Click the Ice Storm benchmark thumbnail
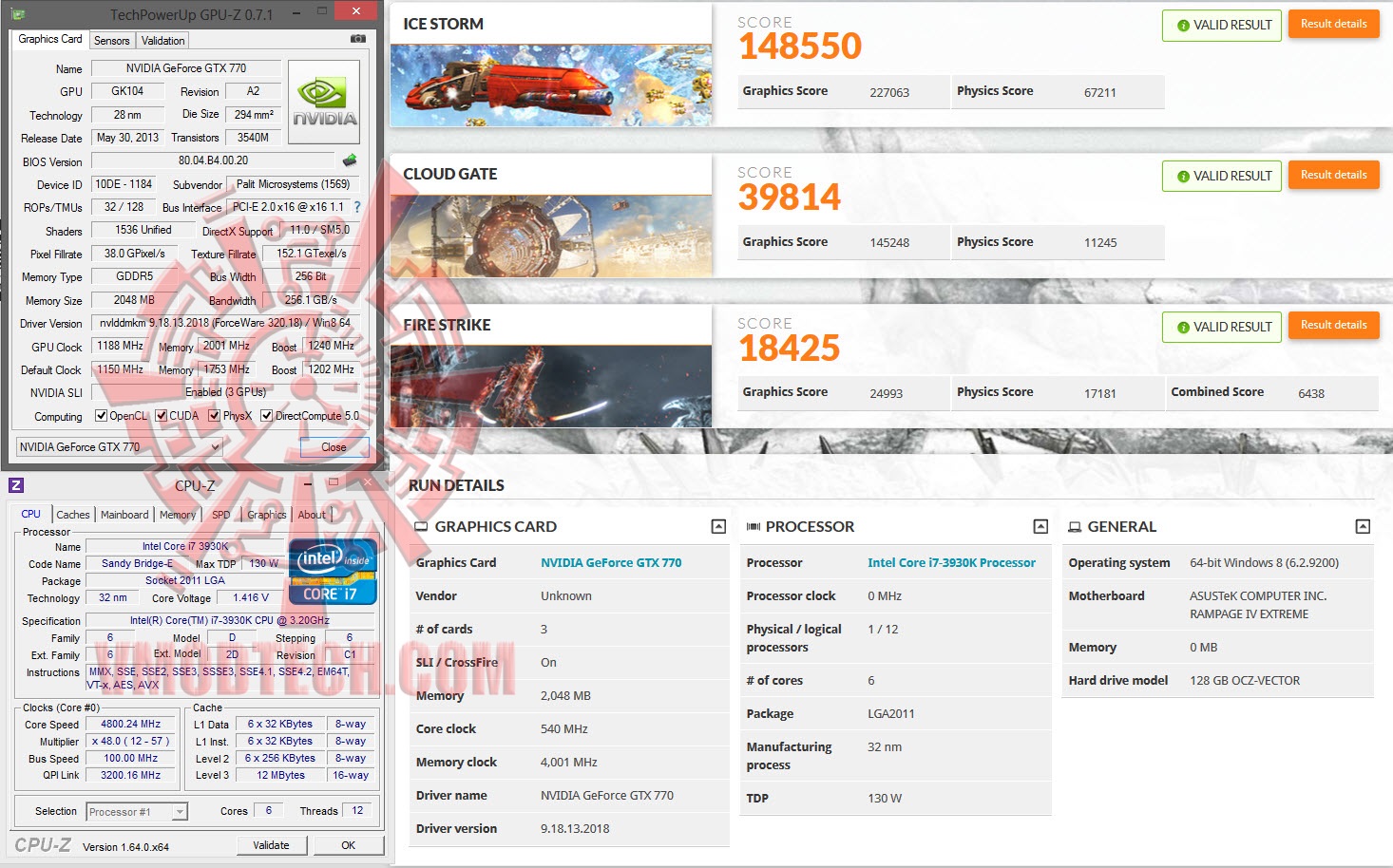The image size is (1393, 868). click(x=551, y=85)
